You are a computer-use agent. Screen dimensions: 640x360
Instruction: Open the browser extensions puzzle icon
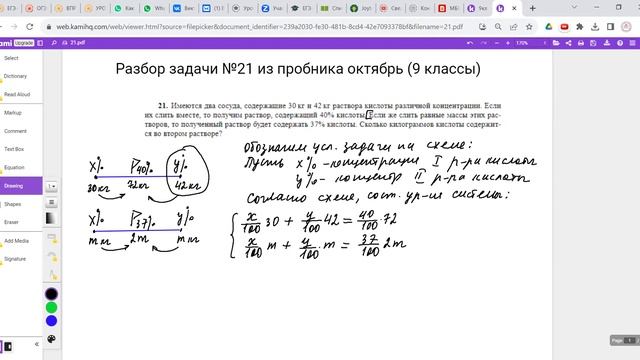pyautogui.click(x=580, y=27)
